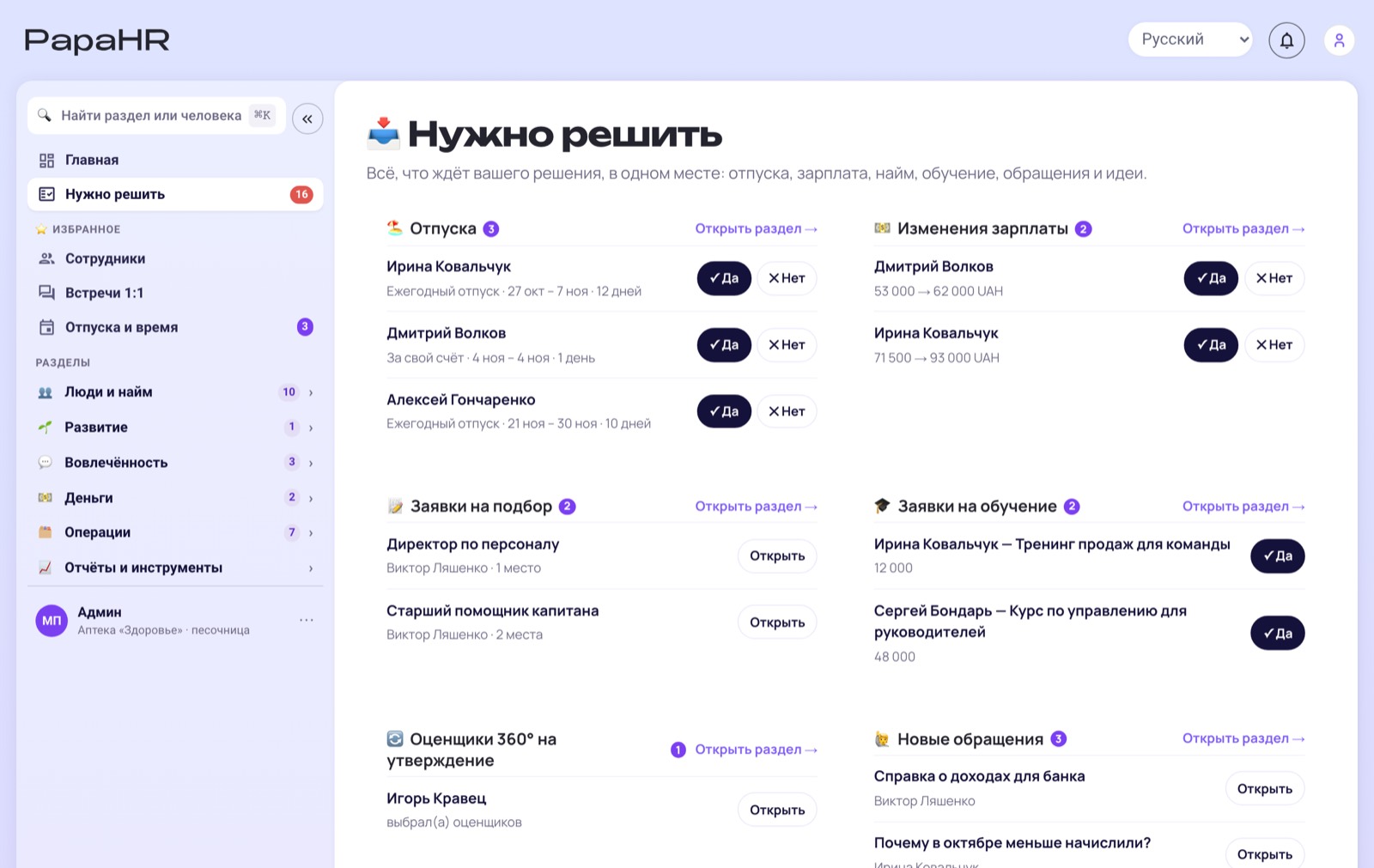
Task: Go to Главная in sidebar
Action: (x=175, y=161)
